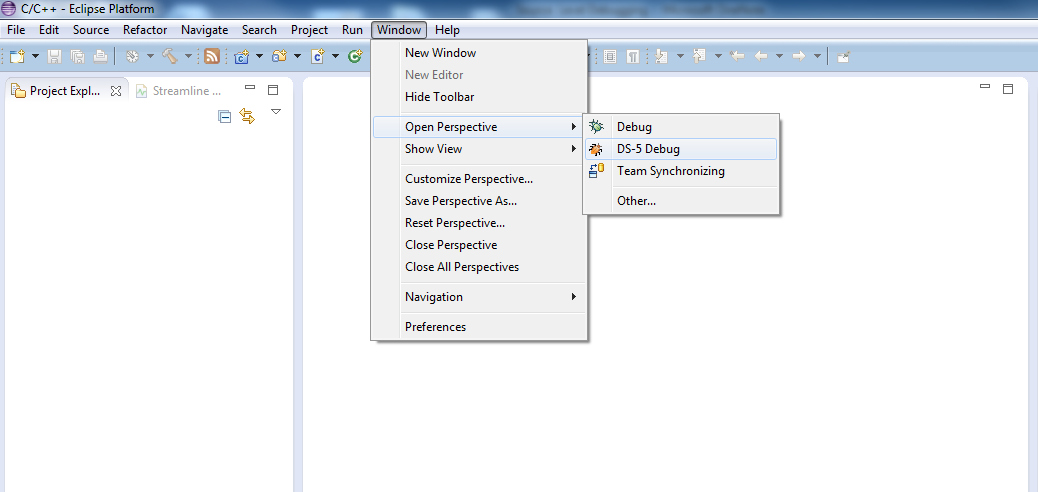The width and height of the screenshot is (1038, 492).
Task: Open the File menu
Action: [x=16, y=30]
